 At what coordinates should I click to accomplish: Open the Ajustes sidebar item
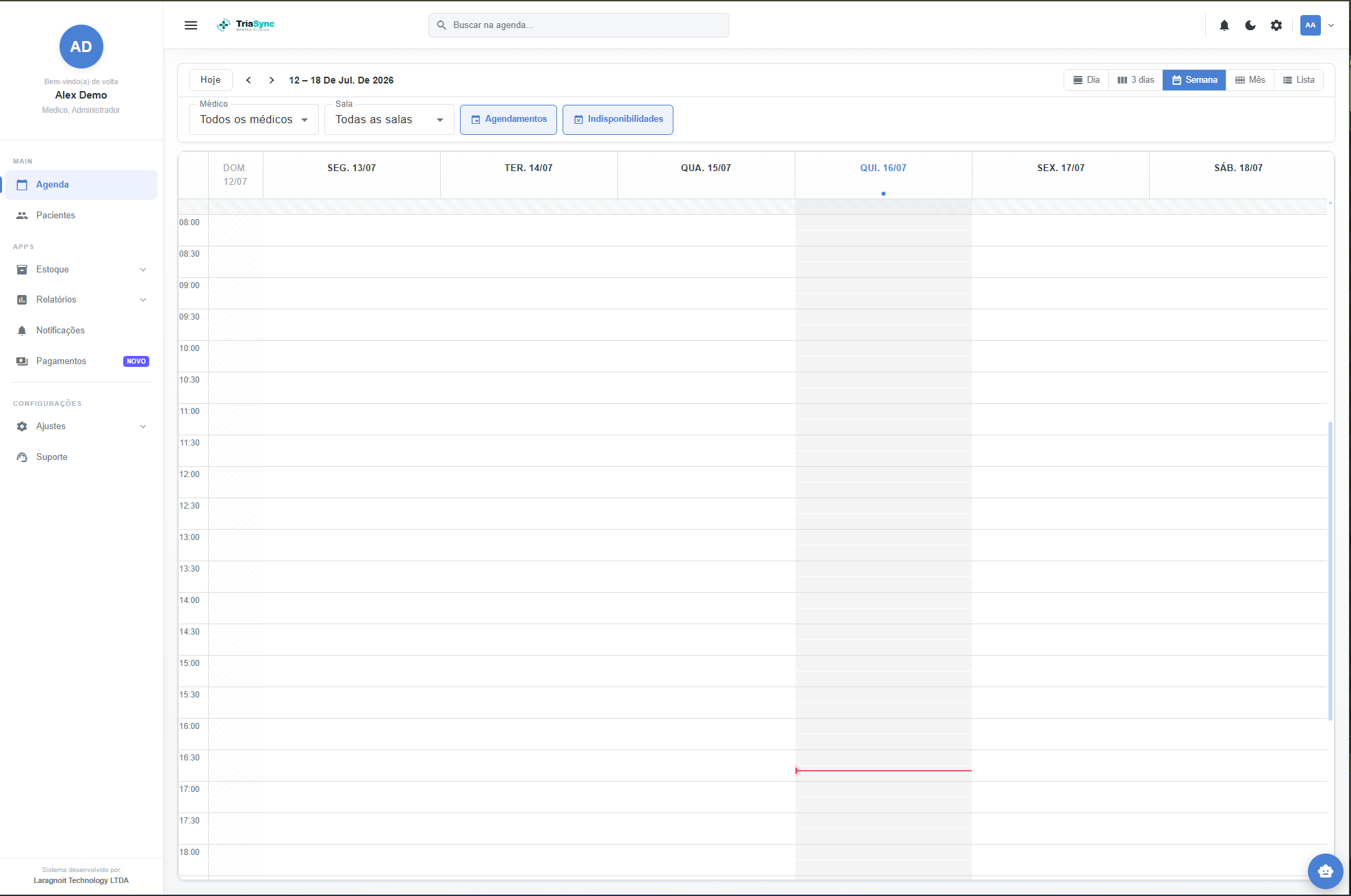[x=81, y=426]
